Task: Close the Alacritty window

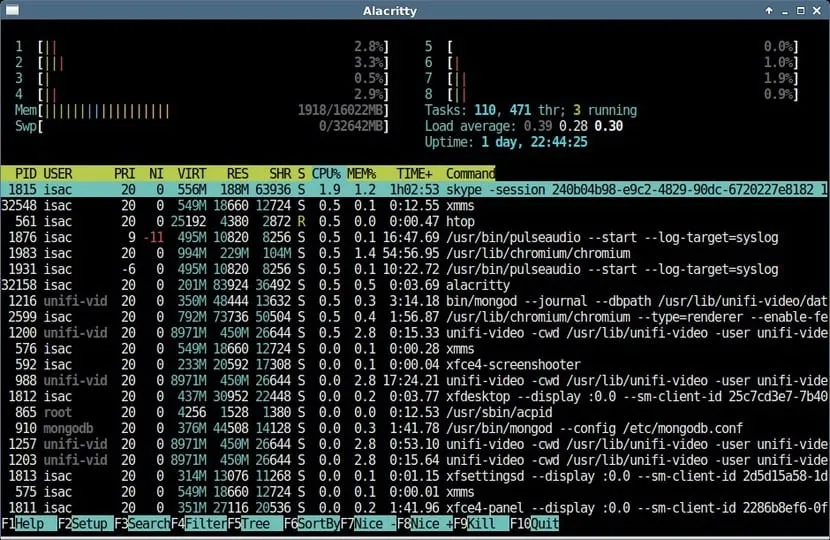Action: (x=817, y=10)
